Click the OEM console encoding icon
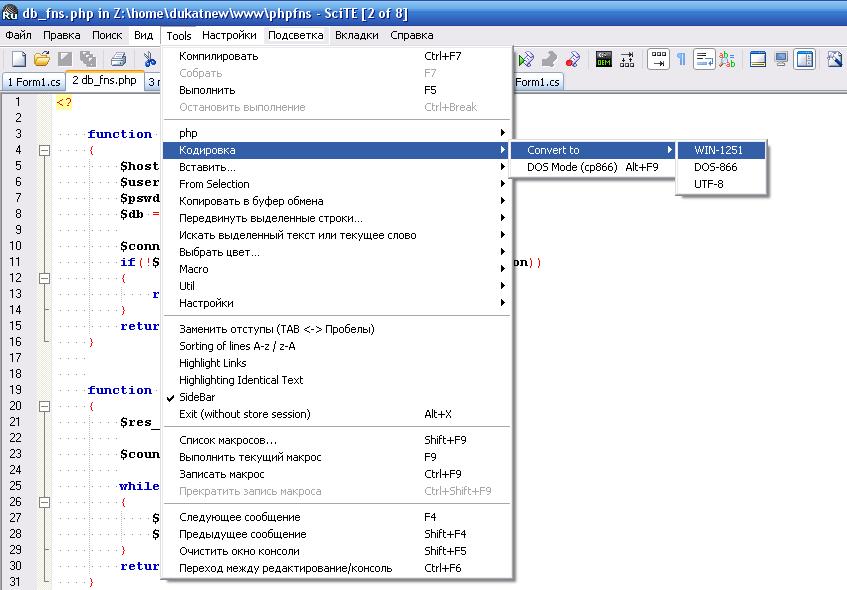The image size is (847, 590). pyautogui.click(x=603, y=59)
